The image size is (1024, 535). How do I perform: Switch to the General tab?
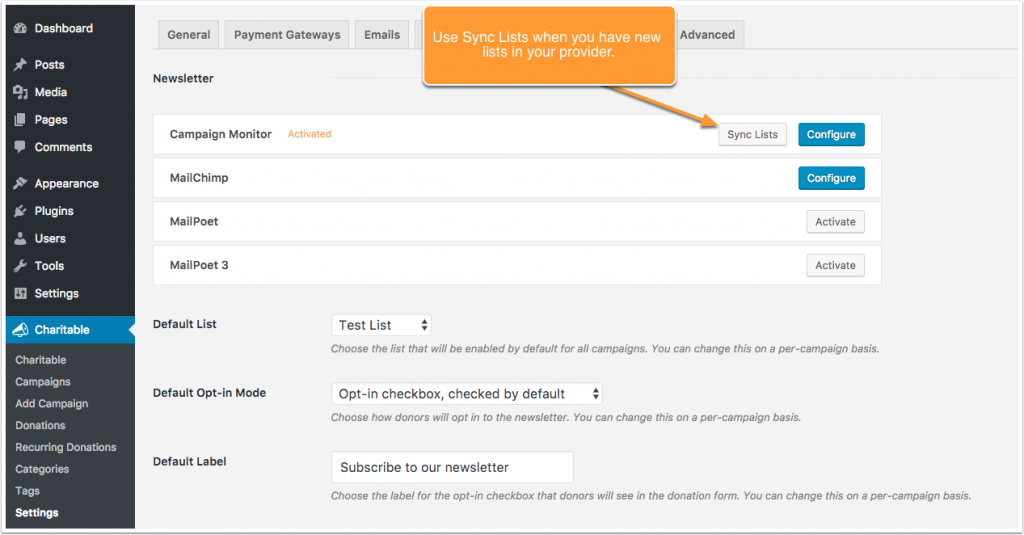(x=189, y=35)
